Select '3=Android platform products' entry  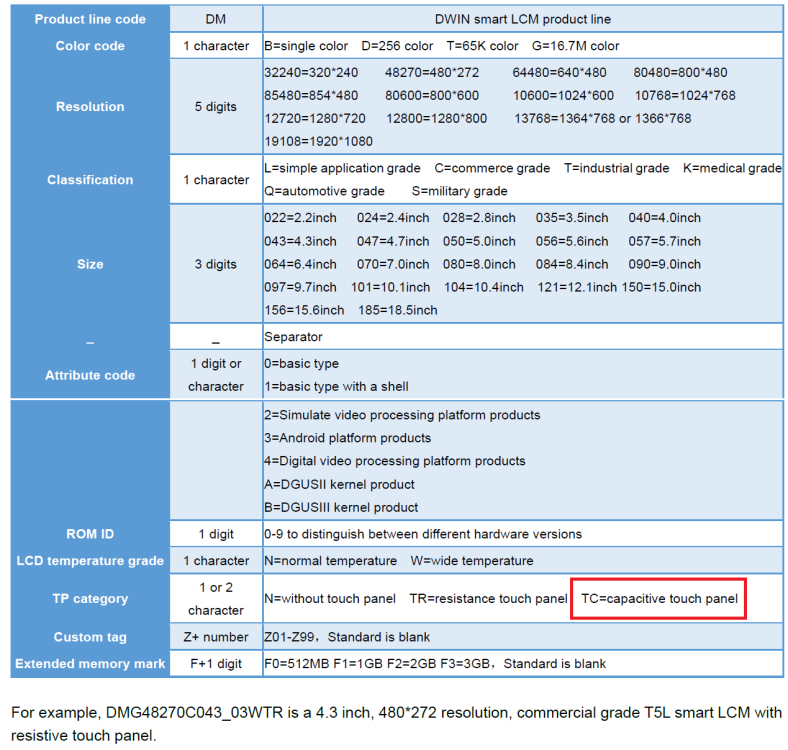point(348,438)
